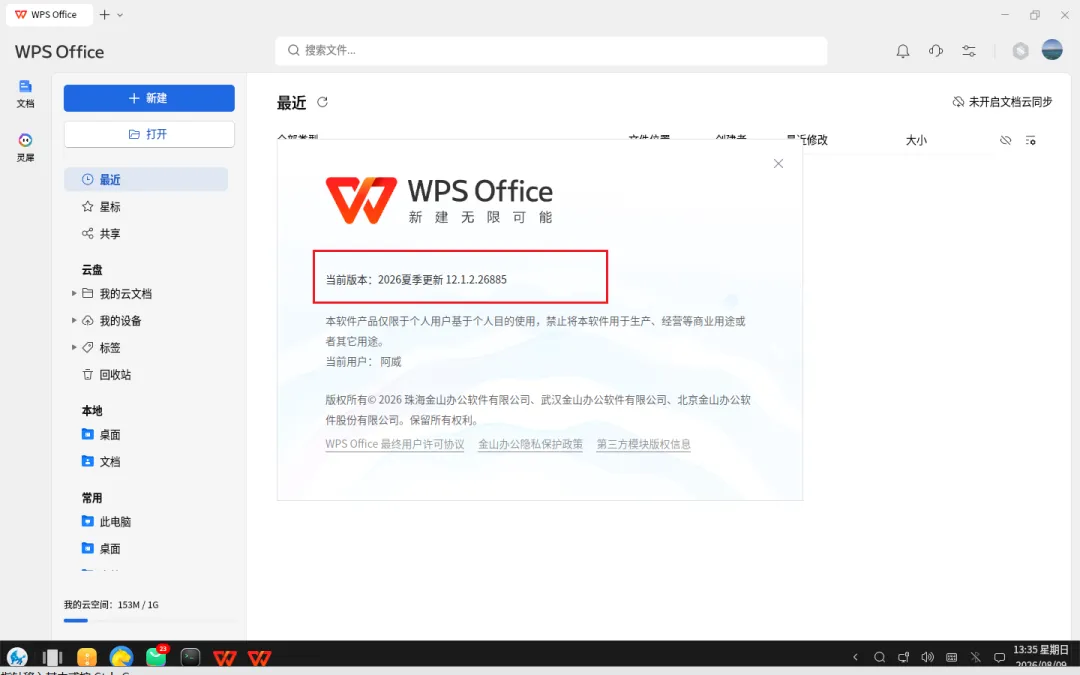
Task: Open the global settings sliders icon
Action: (968, 50)
